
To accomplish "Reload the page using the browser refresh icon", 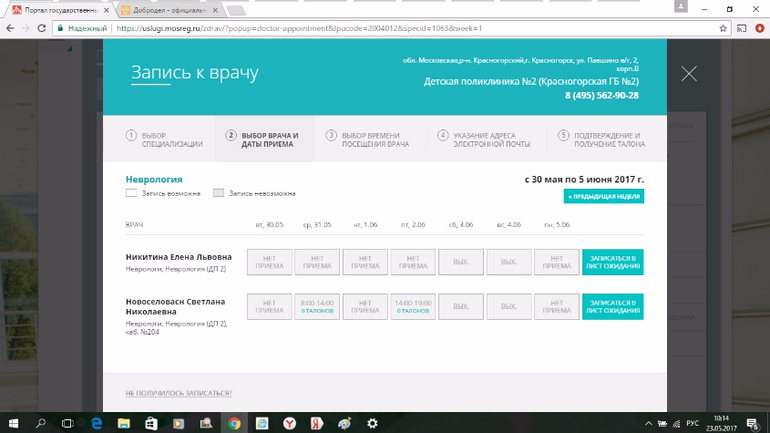I will coord(41,28).
